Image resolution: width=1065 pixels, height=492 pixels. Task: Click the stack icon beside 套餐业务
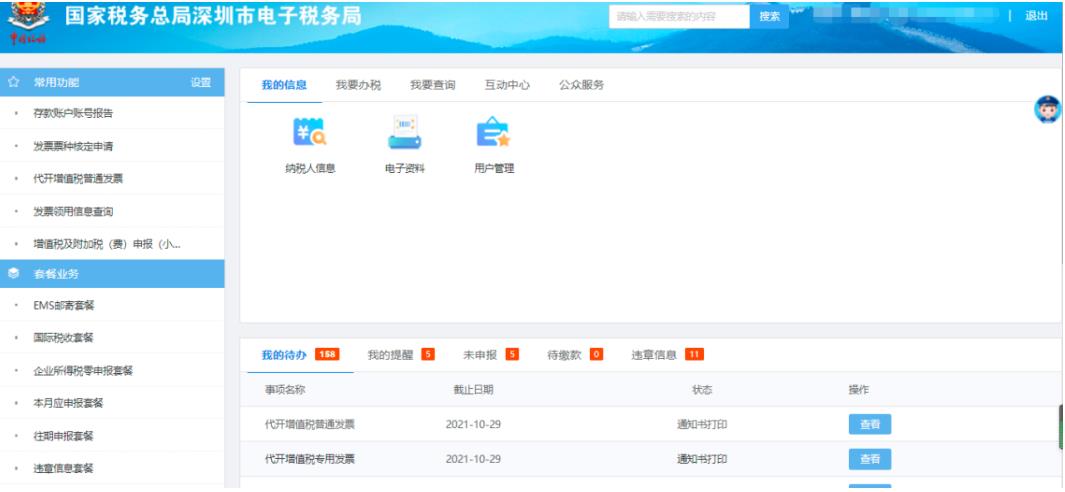click(x=14, y=274)
